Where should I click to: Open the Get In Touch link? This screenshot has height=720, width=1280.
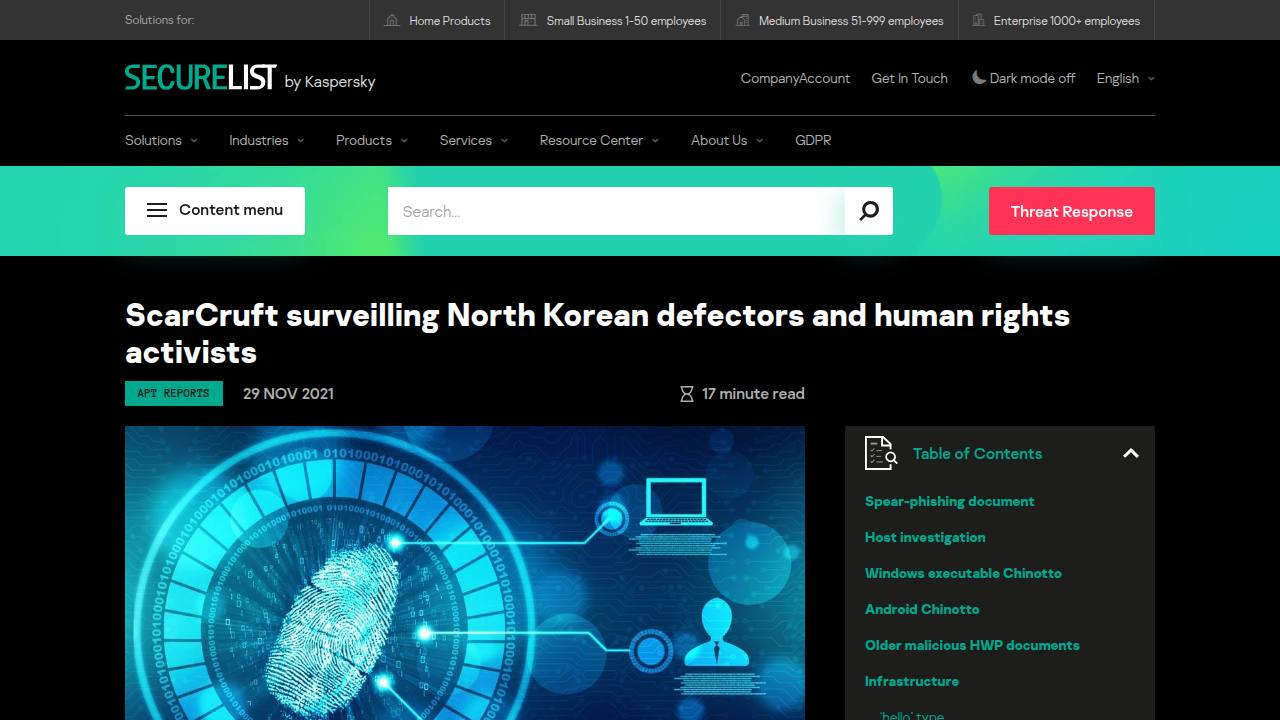(x=910, y=78)
